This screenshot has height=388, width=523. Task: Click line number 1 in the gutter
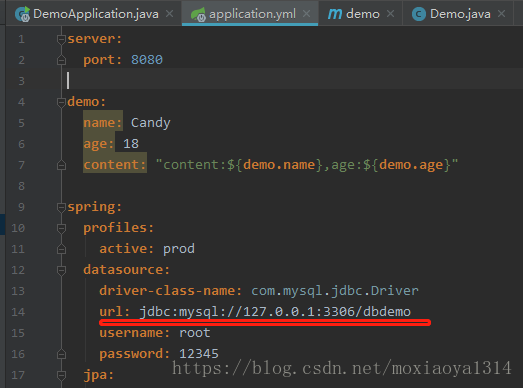[x=21, y=39]
